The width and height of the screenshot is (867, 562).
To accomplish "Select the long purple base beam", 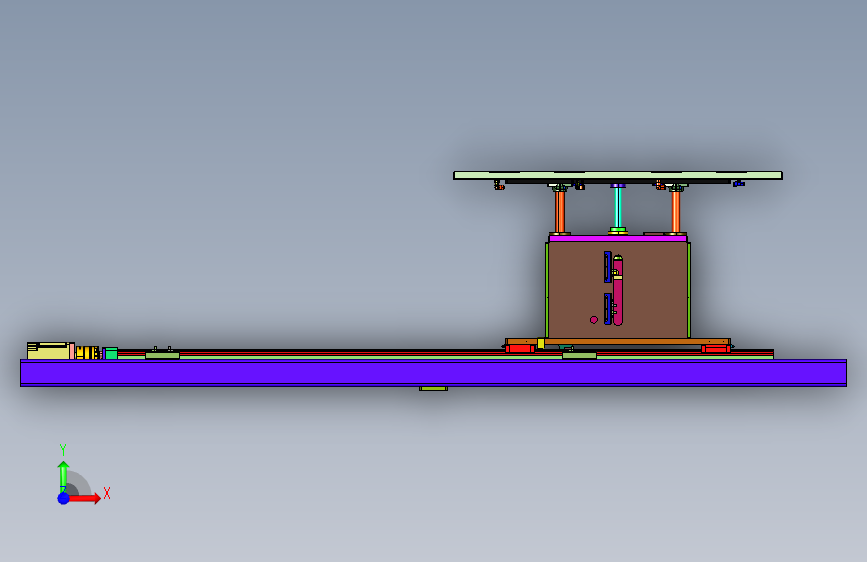I will [434, 373].
